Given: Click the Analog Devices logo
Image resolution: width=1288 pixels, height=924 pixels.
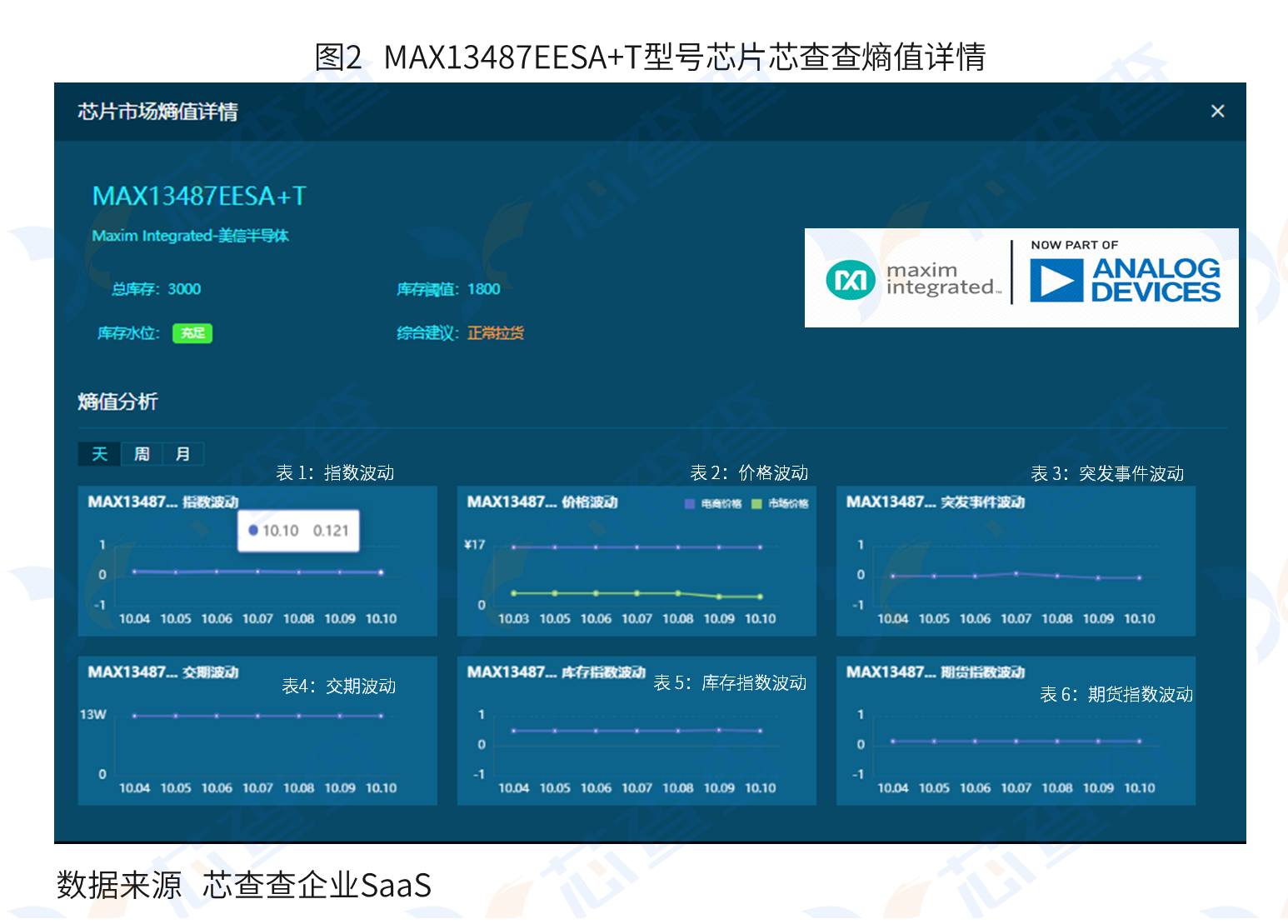Looking at the screenshot, I should tap(1125, 279).
